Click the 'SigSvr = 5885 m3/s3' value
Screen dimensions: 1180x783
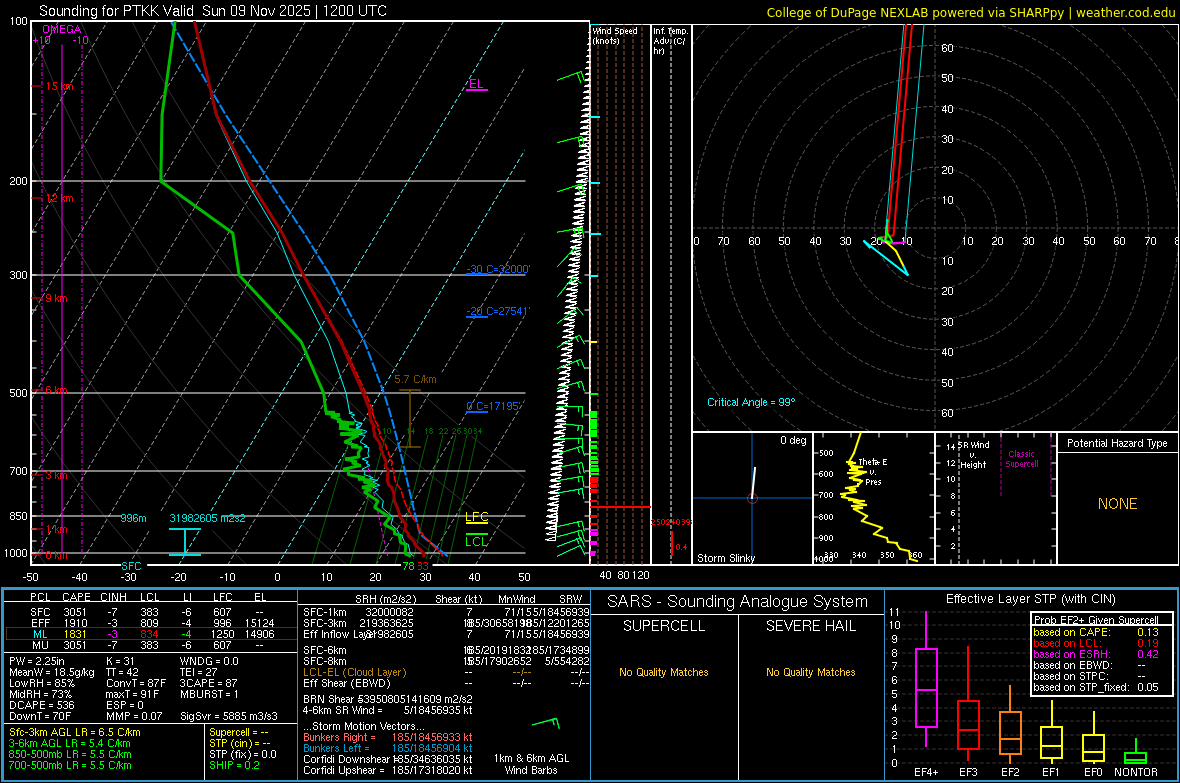[229, 716]
